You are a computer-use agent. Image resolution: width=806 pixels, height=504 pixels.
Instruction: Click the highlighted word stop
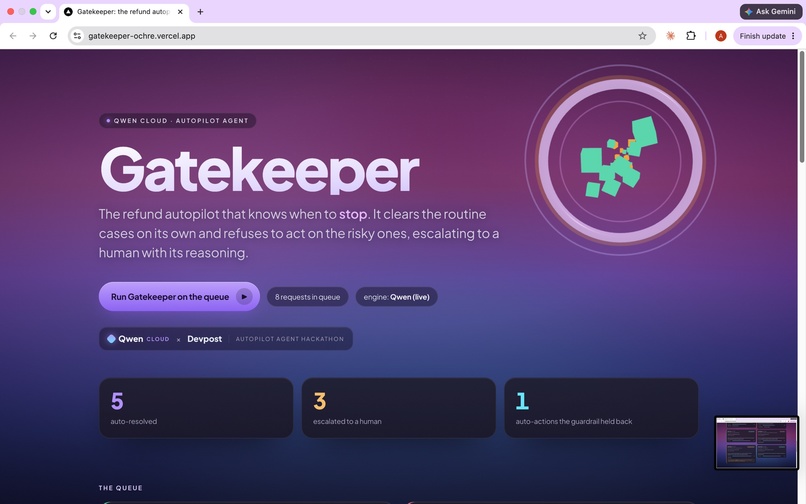coord(353,214)
